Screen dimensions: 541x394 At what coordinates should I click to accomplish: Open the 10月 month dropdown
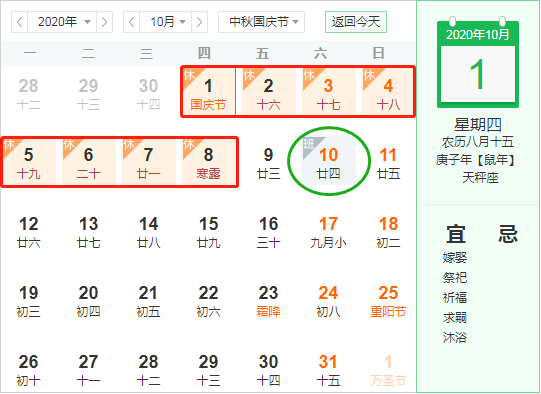[x=166, y=22]
